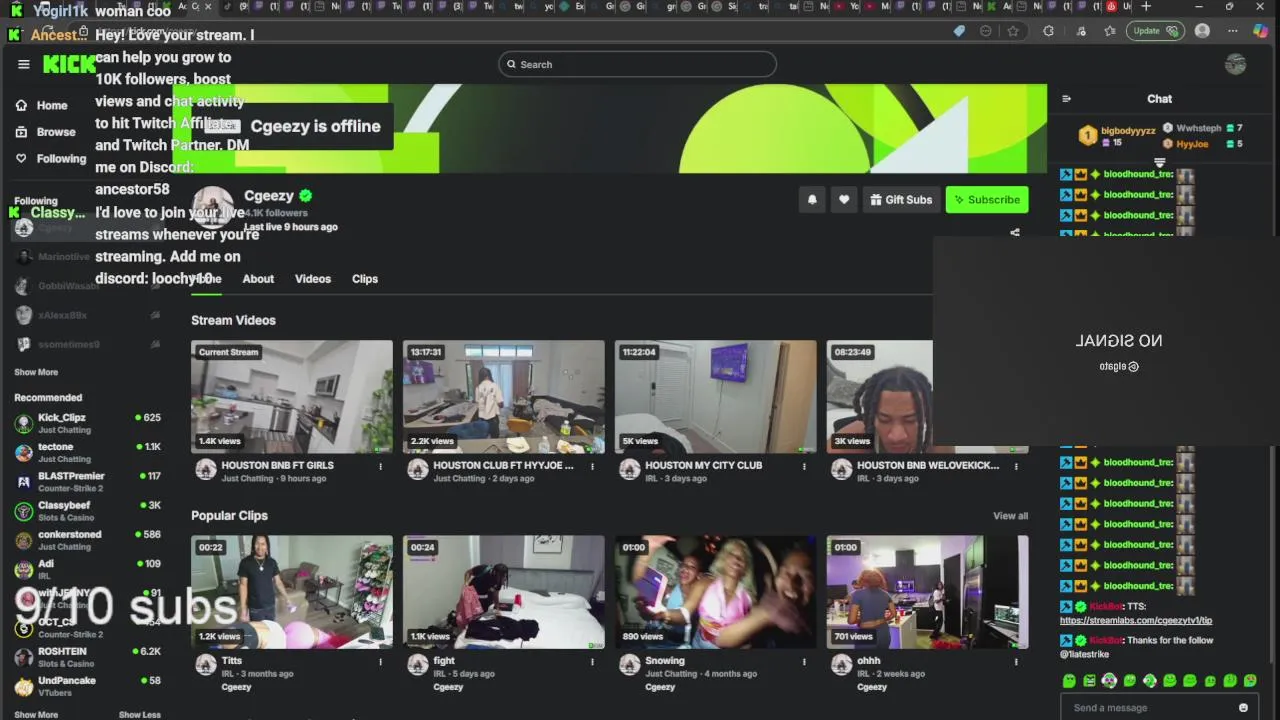
Task: Subscribe to Cgeezy's channel
Action: pos(987,199)
